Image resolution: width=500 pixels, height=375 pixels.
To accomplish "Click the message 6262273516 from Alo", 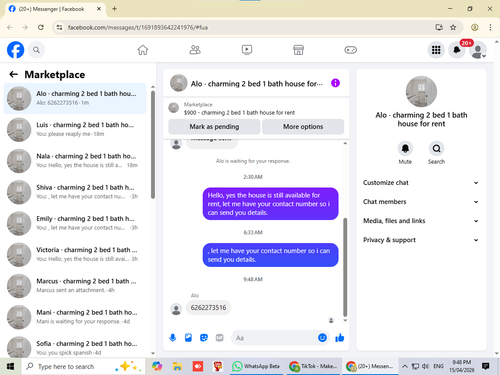I will tap(208, 308).
